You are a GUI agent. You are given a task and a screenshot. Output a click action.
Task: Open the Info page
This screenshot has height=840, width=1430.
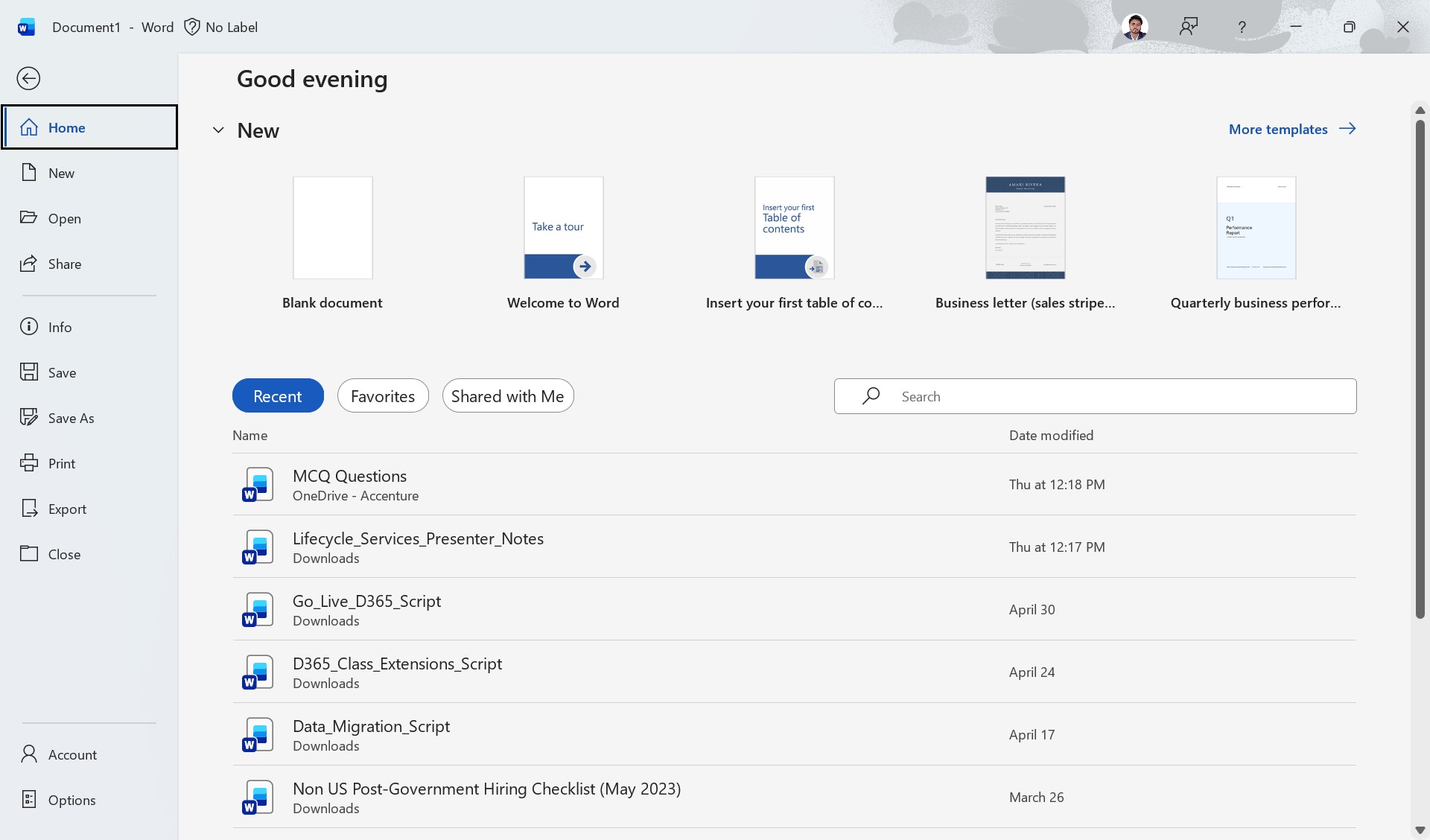(x=89, y=327)
